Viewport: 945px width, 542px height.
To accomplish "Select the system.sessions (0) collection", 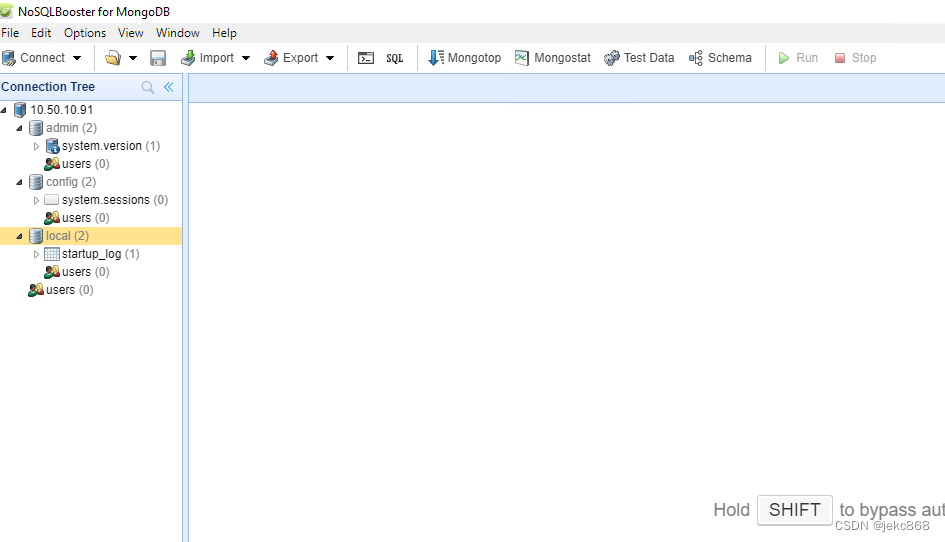I will pos(91,200).
